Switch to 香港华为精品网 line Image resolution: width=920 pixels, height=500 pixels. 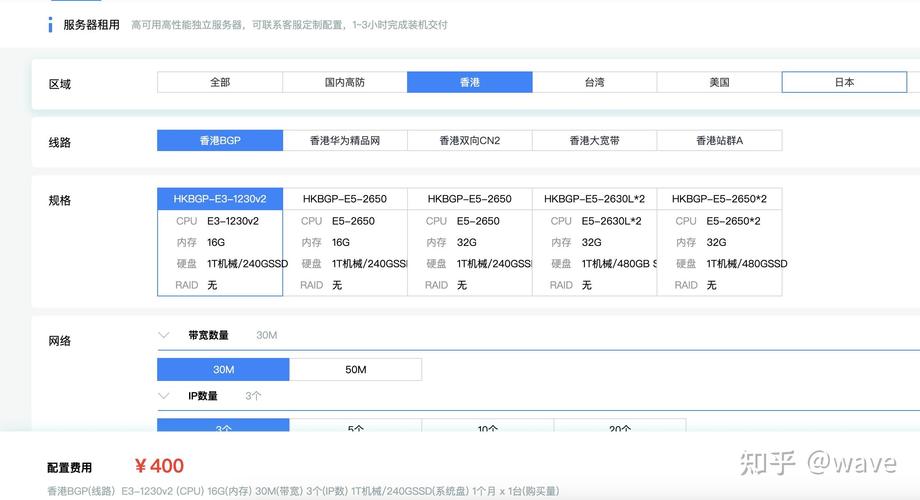[x=345, y=140]
